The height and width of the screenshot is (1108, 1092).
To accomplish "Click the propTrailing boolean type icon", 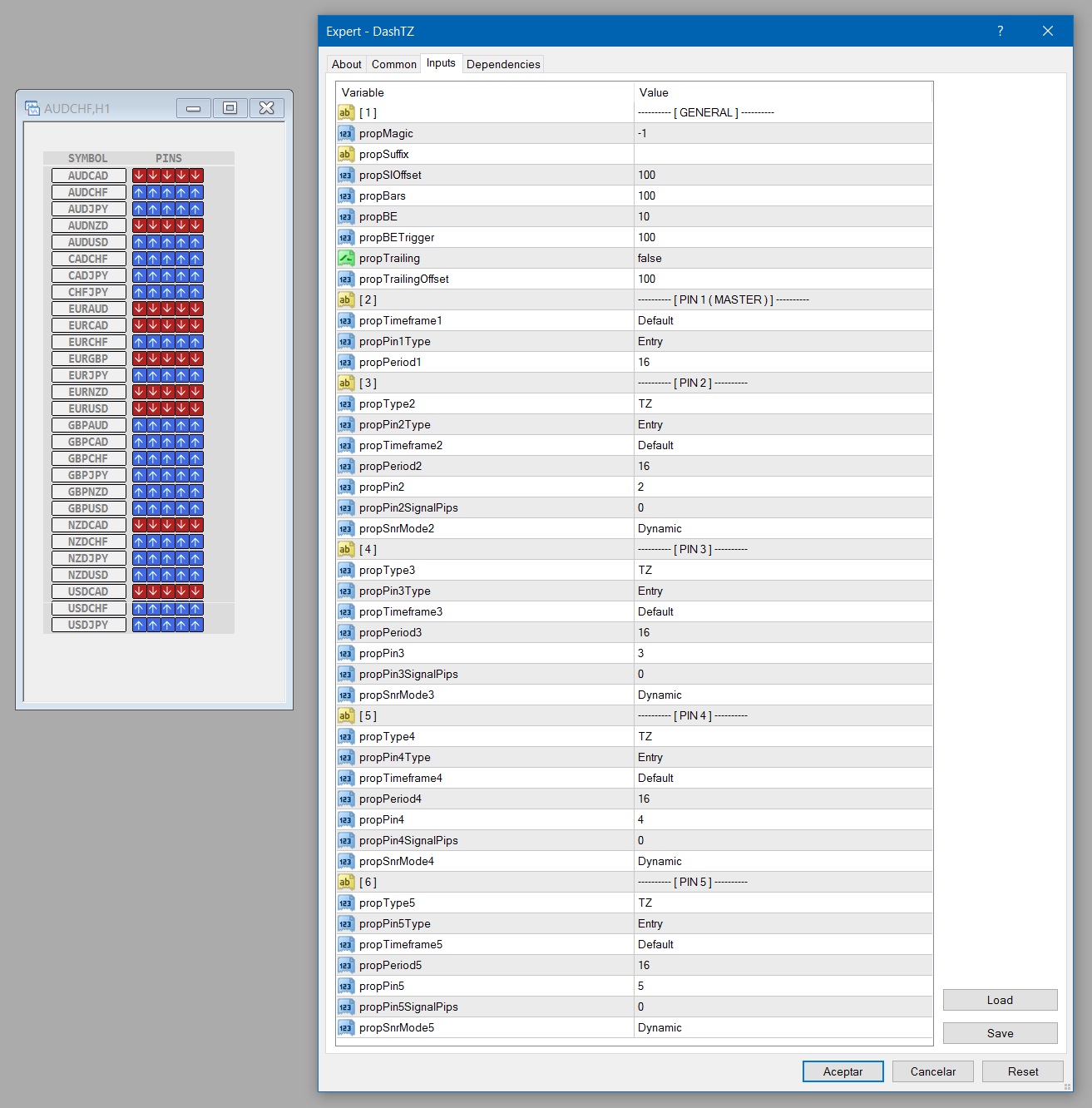I will [346, 258].
